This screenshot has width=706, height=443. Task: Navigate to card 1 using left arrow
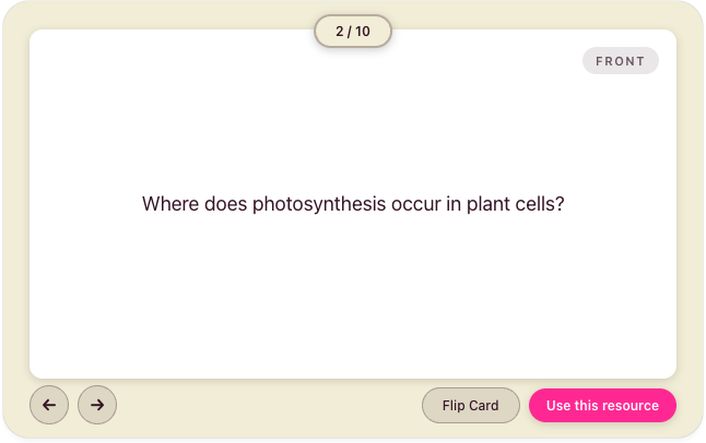49,405
